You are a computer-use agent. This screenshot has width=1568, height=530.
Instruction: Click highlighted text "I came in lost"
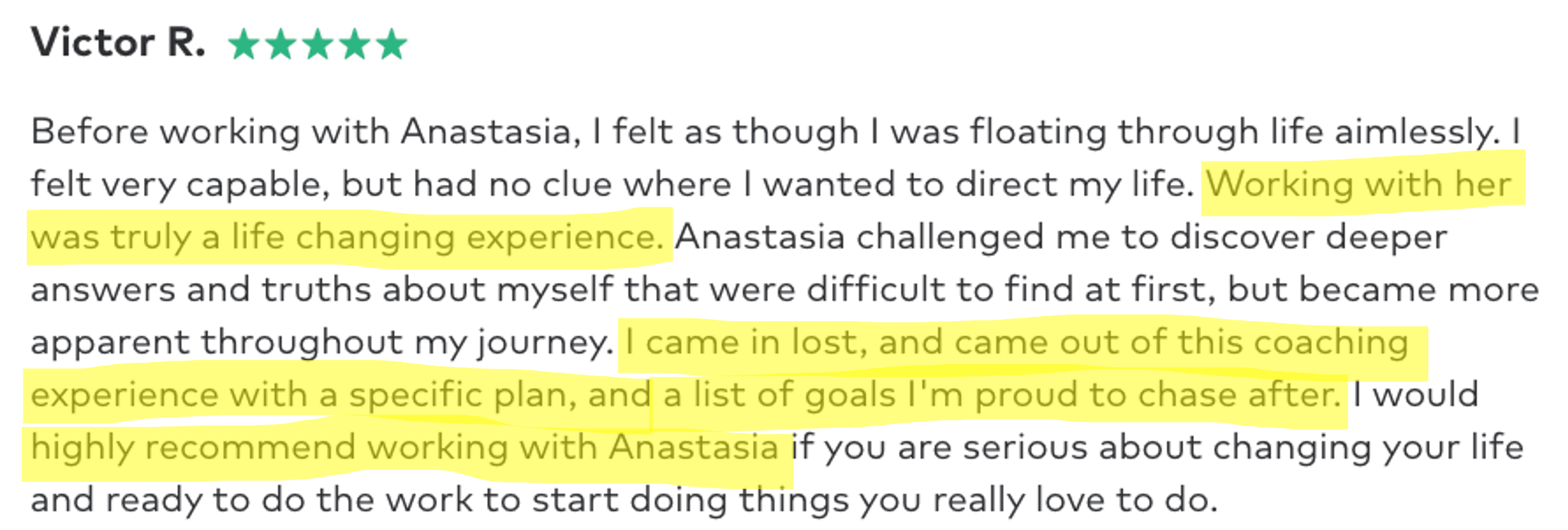tap(741, 343)
